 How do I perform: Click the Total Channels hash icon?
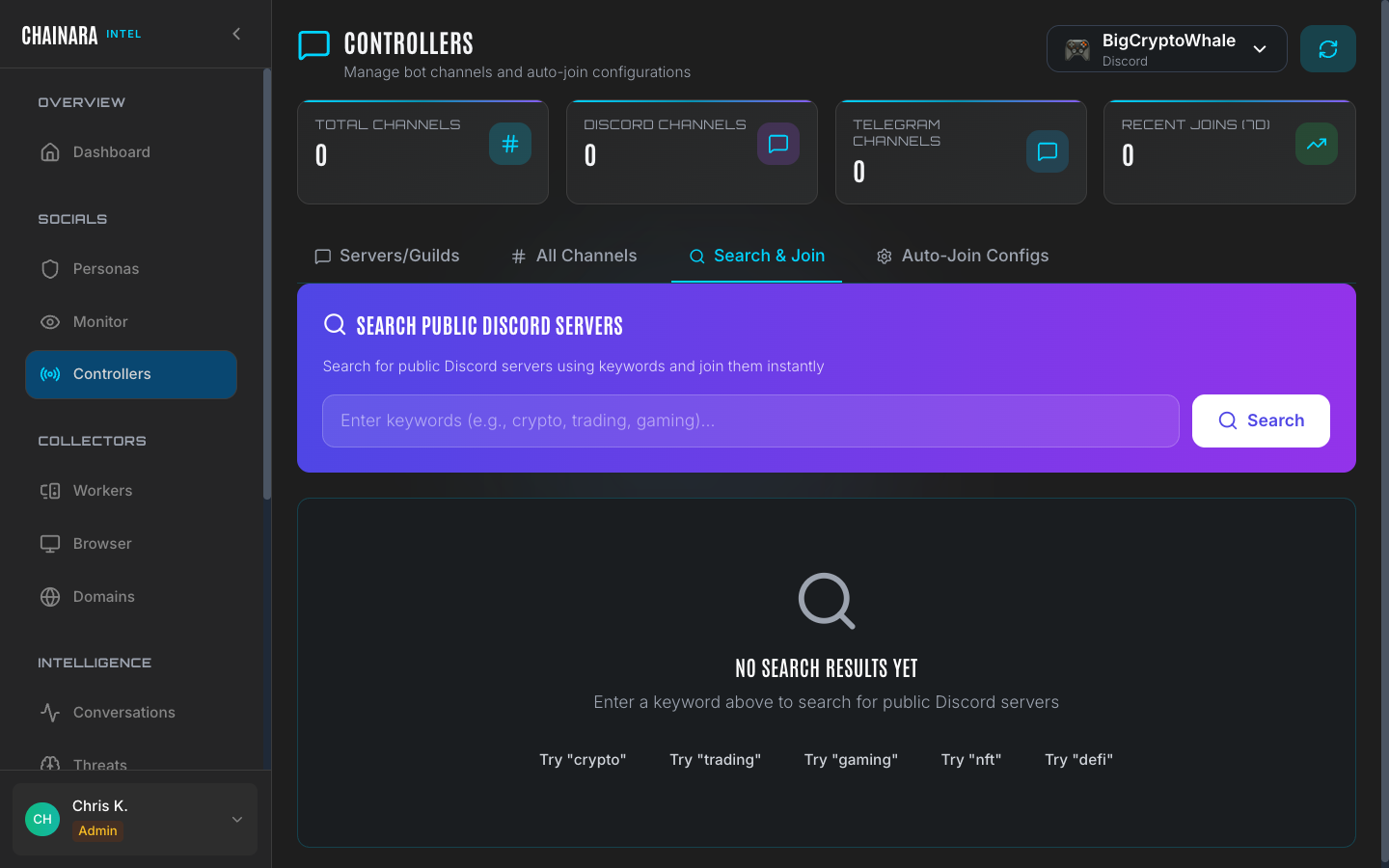click(510, 144)
